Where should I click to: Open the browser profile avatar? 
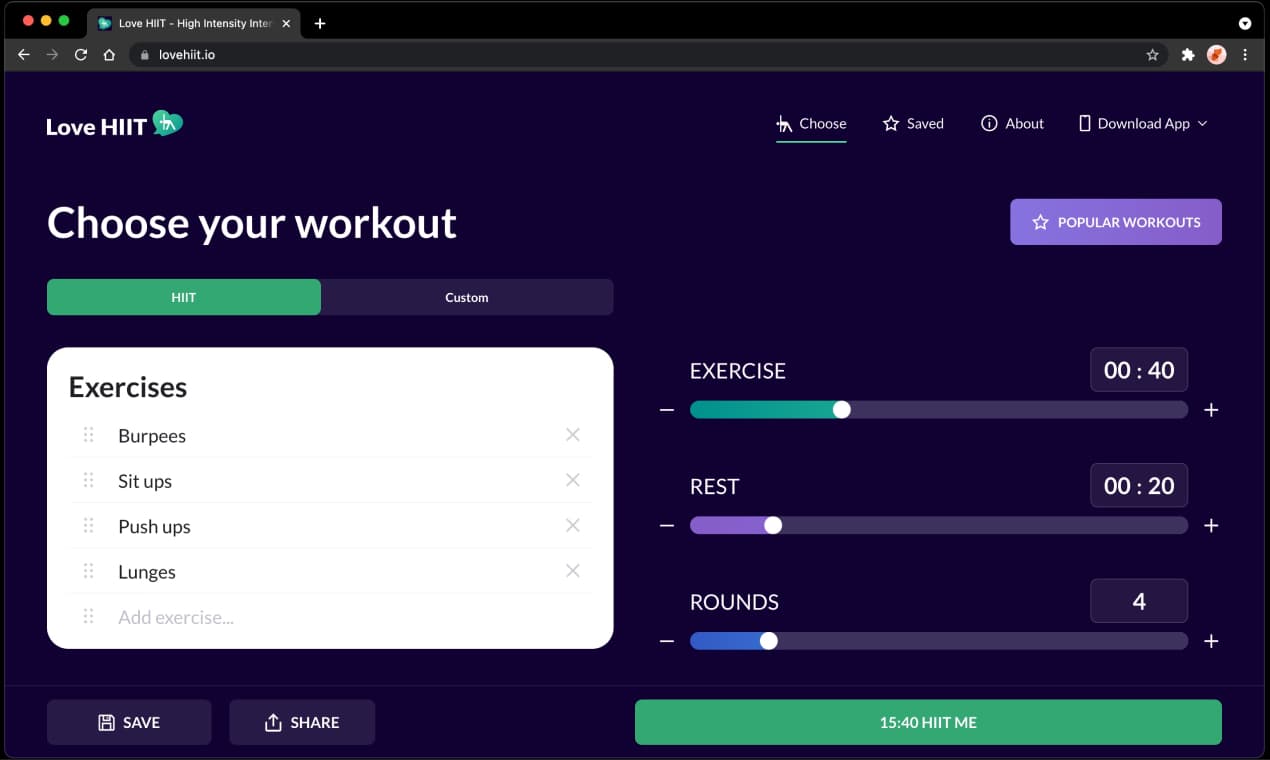click(1216, 55)
